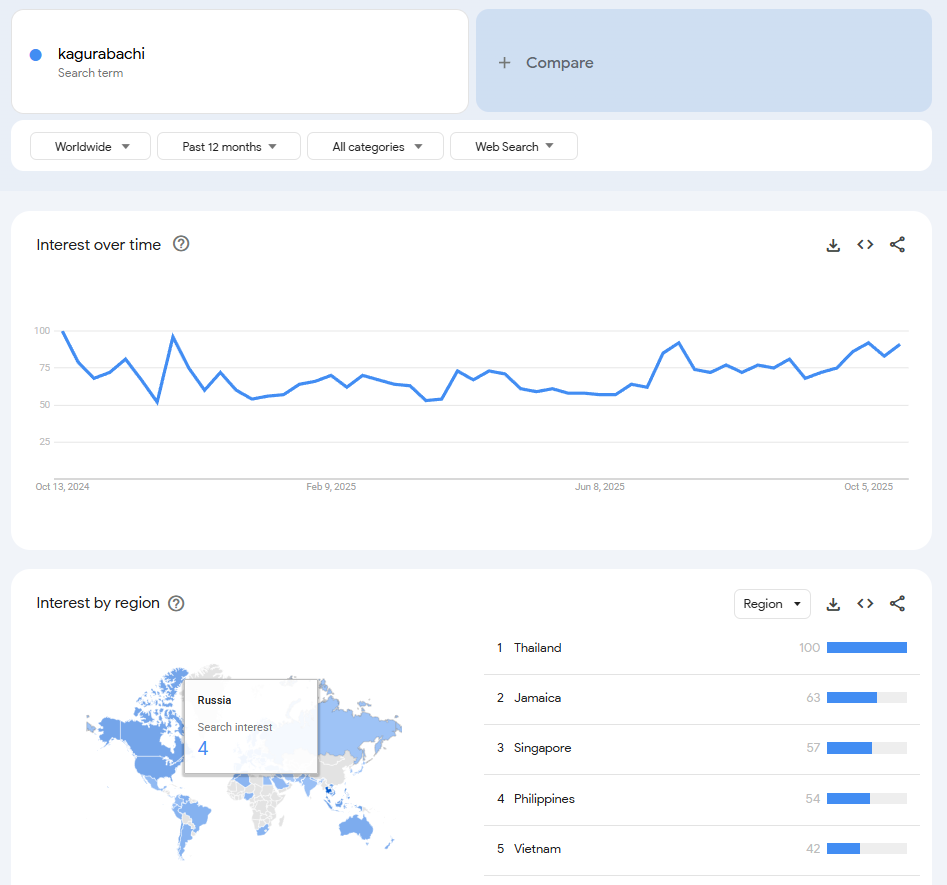Screen dimensions: 947x885
Task: Share the Interest by region chart
Action: (897, 604)
